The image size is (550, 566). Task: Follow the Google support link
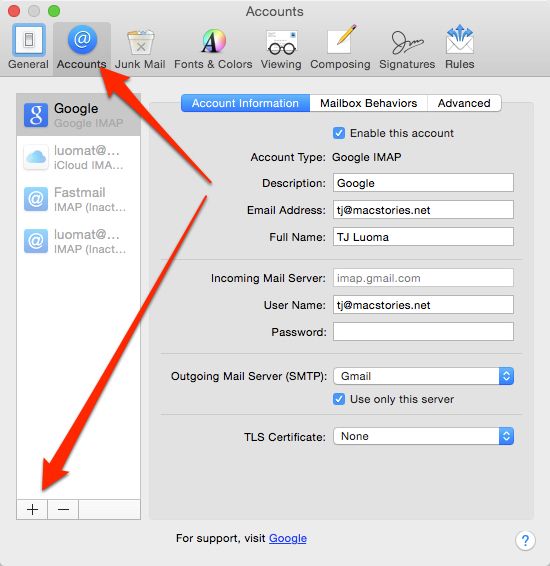click(288, 538)
